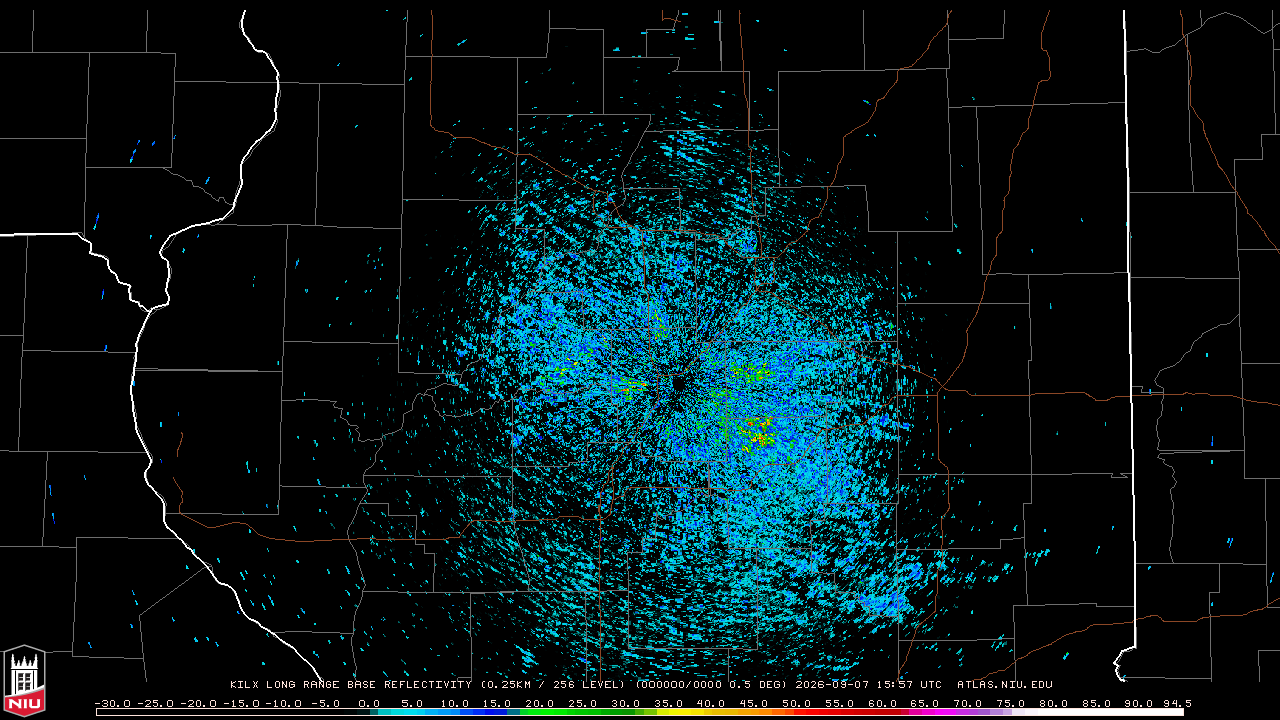
Task: Click the strong echo southeast of radar center
Action: point(761,435)
